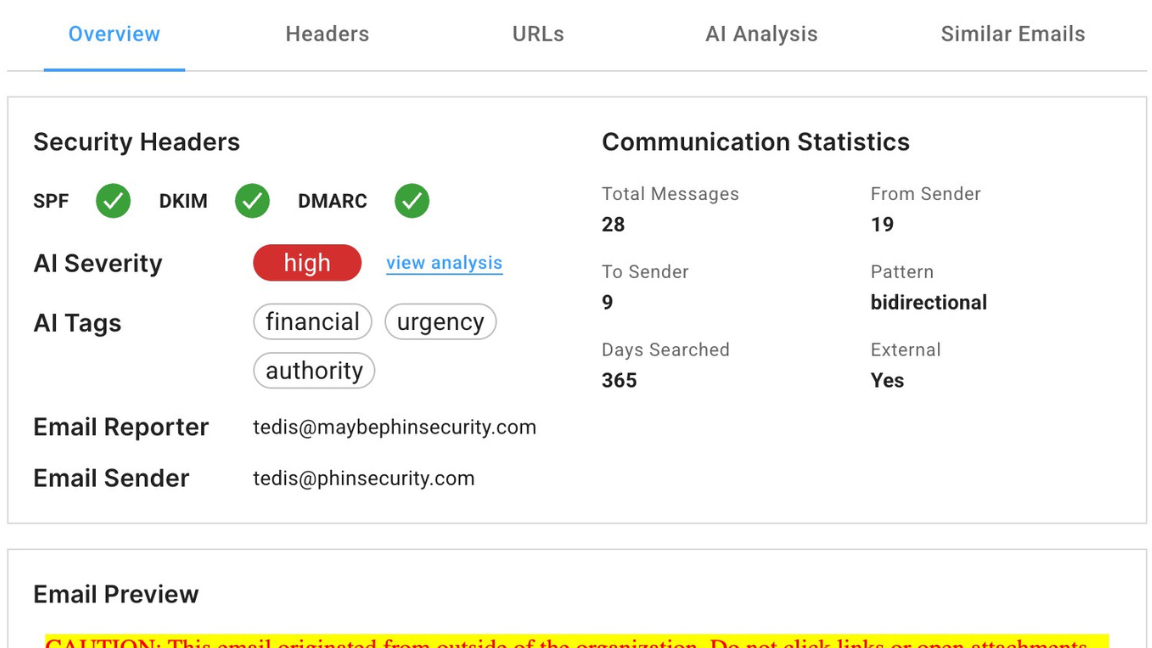
Task: Select the urgency AI tag
Action: pyautogui.click(x=440, y=322)
